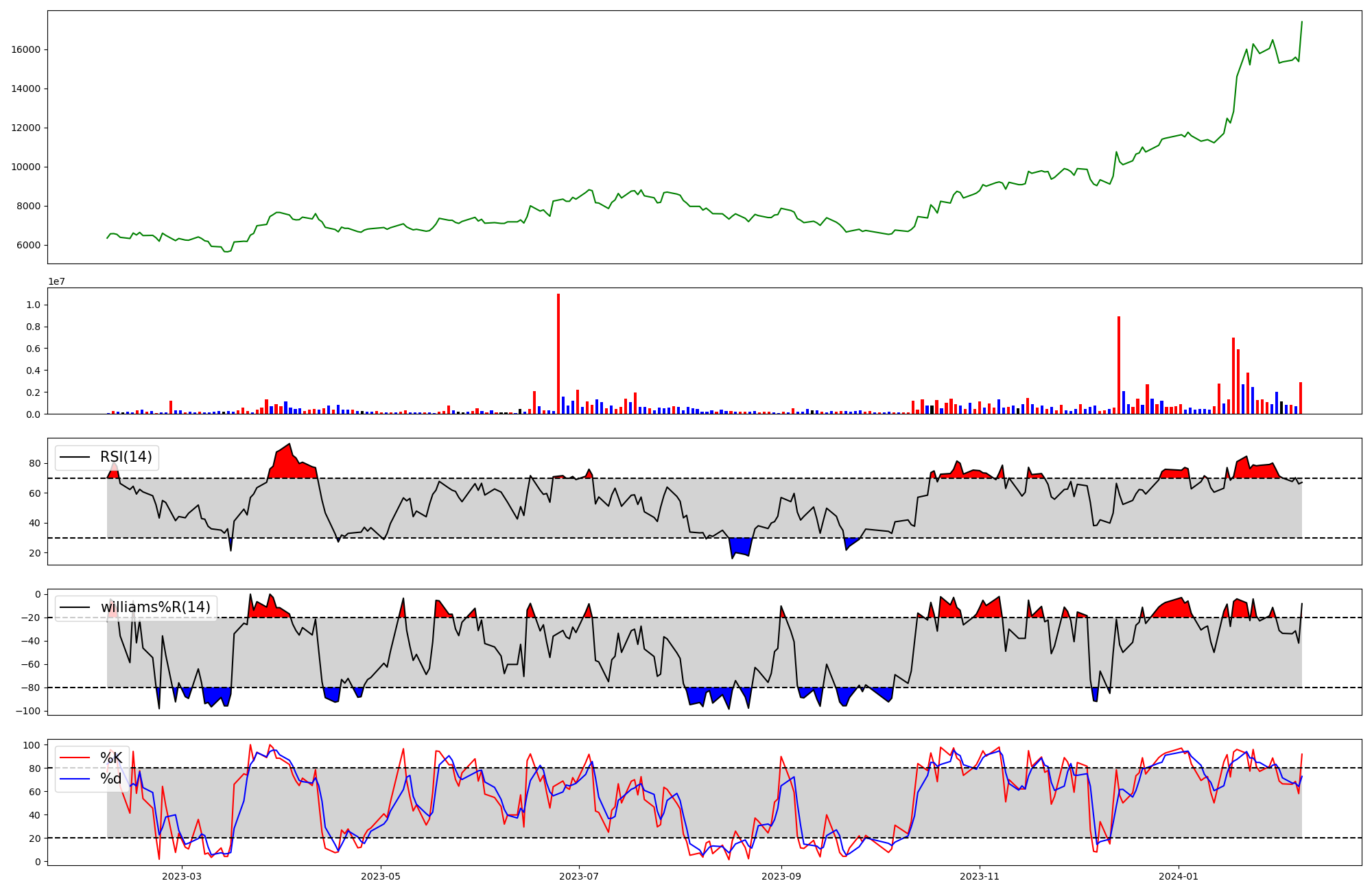Screen dimensions: 1372x892
Task: Click the 6000 price axis label
Action: (29, 245)
